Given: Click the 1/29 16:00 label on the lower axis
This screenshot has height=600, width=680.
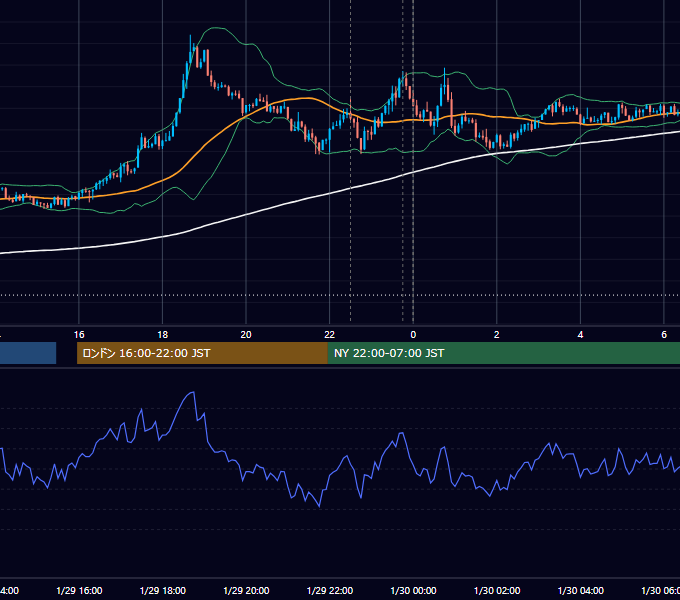Looking at the screenshot, I should (79, 590).
